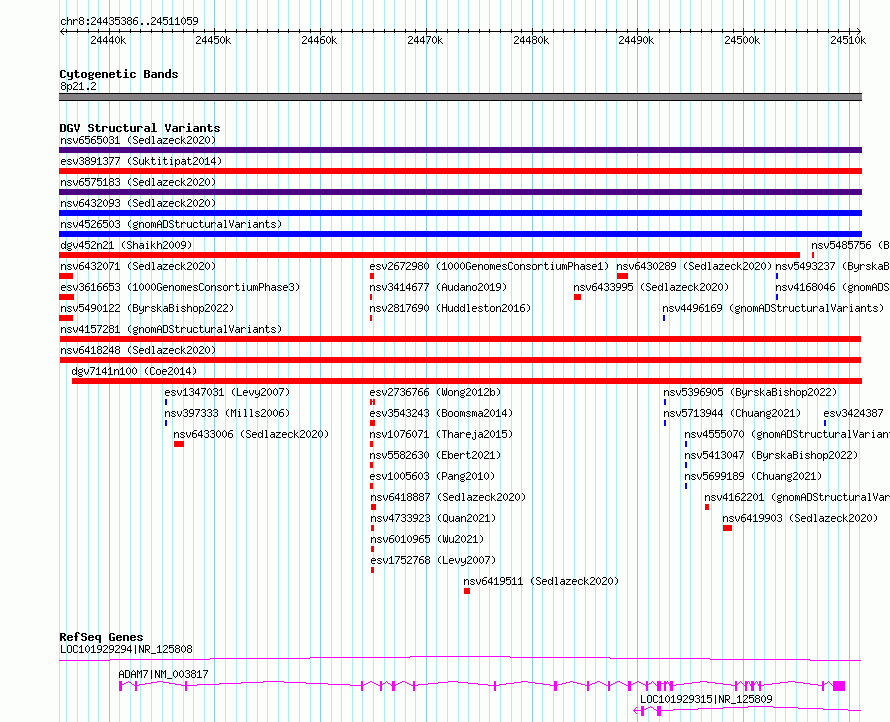The image size is (890, 722).
Task: Click the nsv6418248 (Sedlazeck2020) label
Action: [x=138, y=350]
